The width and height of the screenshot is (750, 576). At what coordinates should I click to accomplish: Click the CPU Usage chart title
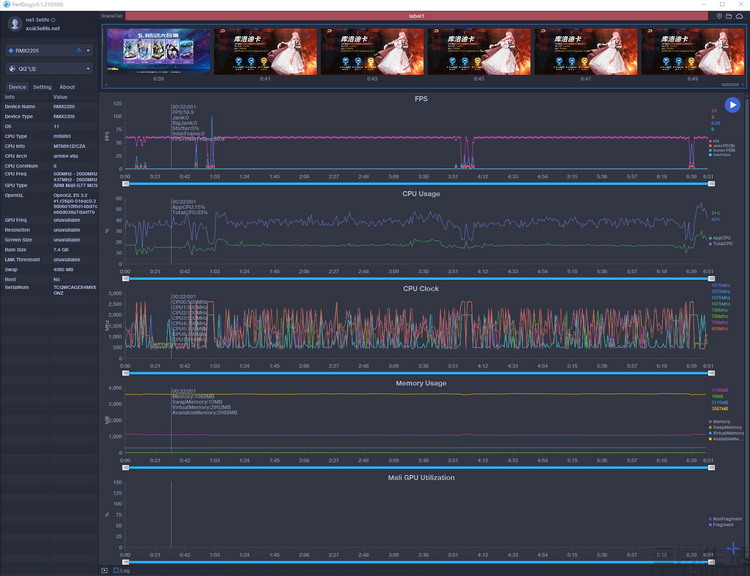[x=421, y=194]
